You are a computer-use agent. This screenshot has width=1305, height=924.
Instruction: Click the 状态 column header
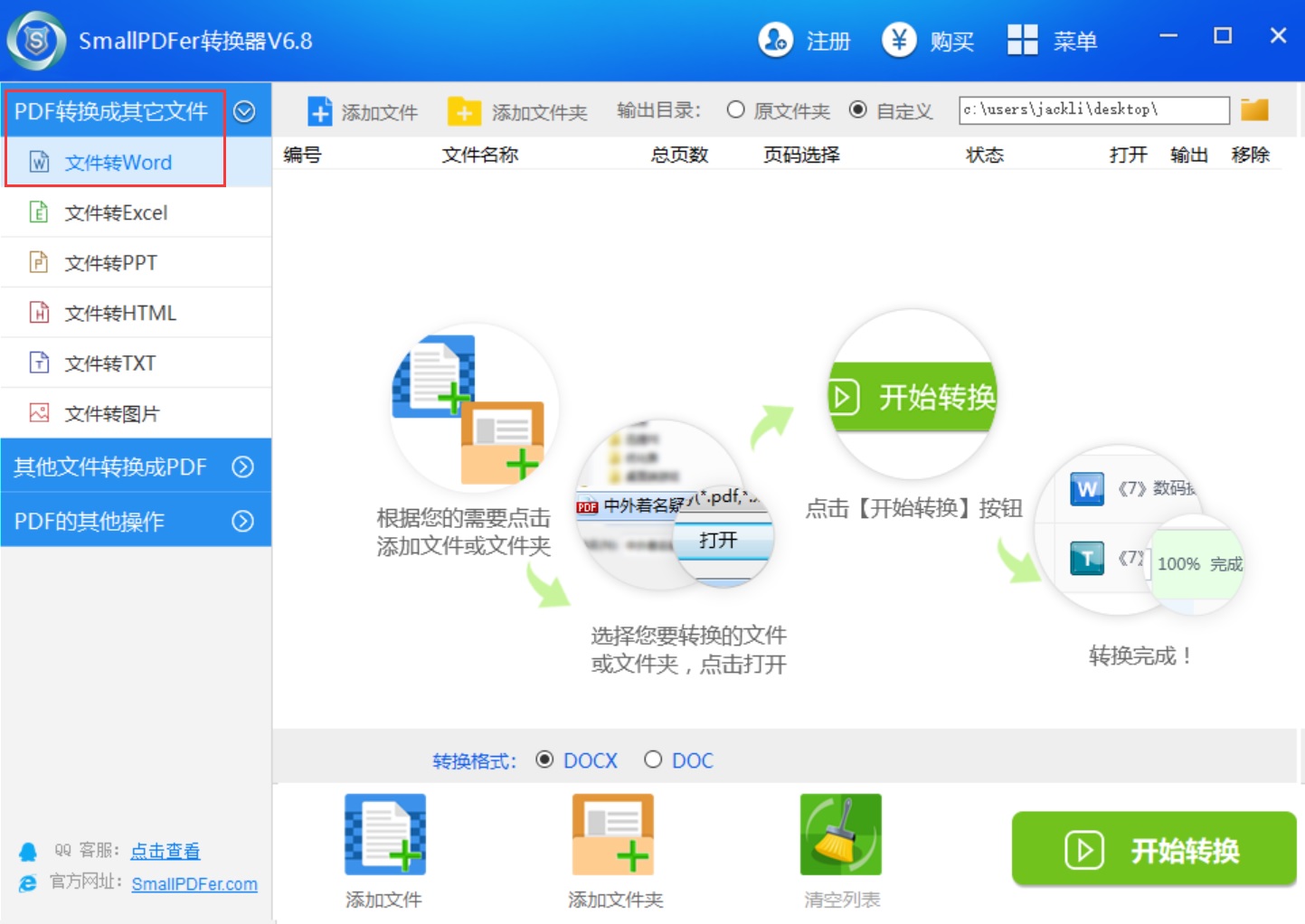point(985,155)
